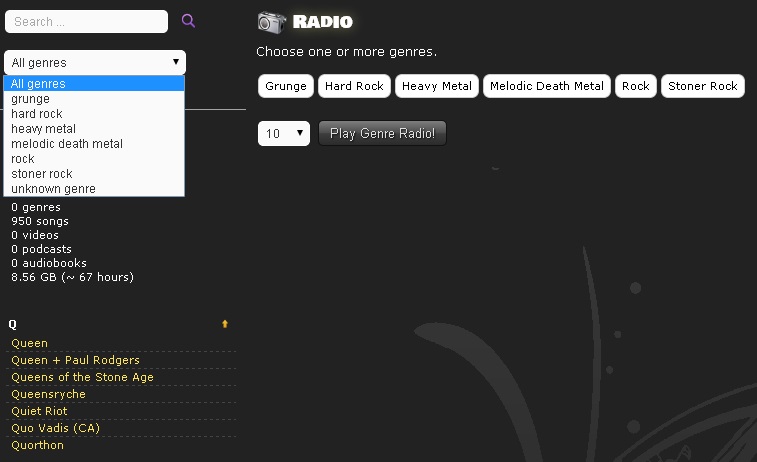Image resolution: width=757 pixels, height=462 pixels.
Task: Toggle the Heavy Metal genre button
Action: (x=436, y=86)
